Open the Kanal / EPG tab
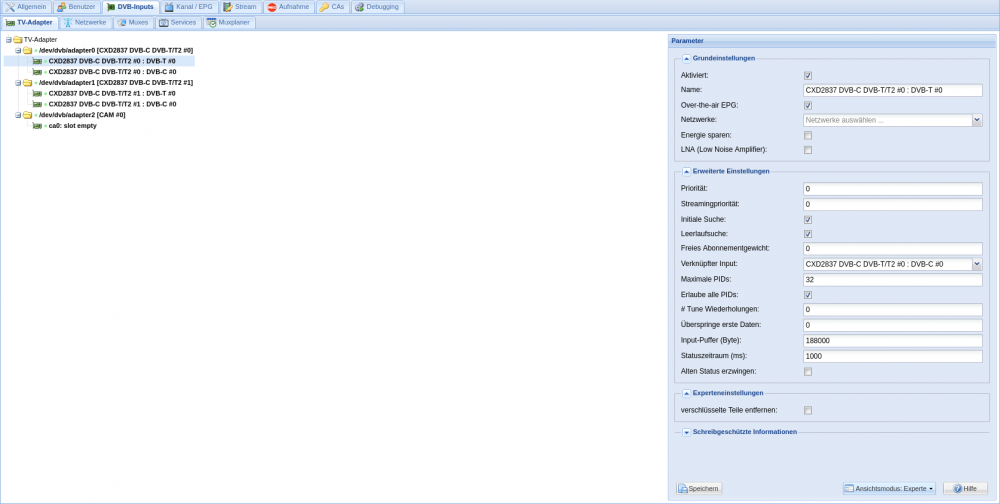Screen dimensions: 1000x504 [189, 7]
